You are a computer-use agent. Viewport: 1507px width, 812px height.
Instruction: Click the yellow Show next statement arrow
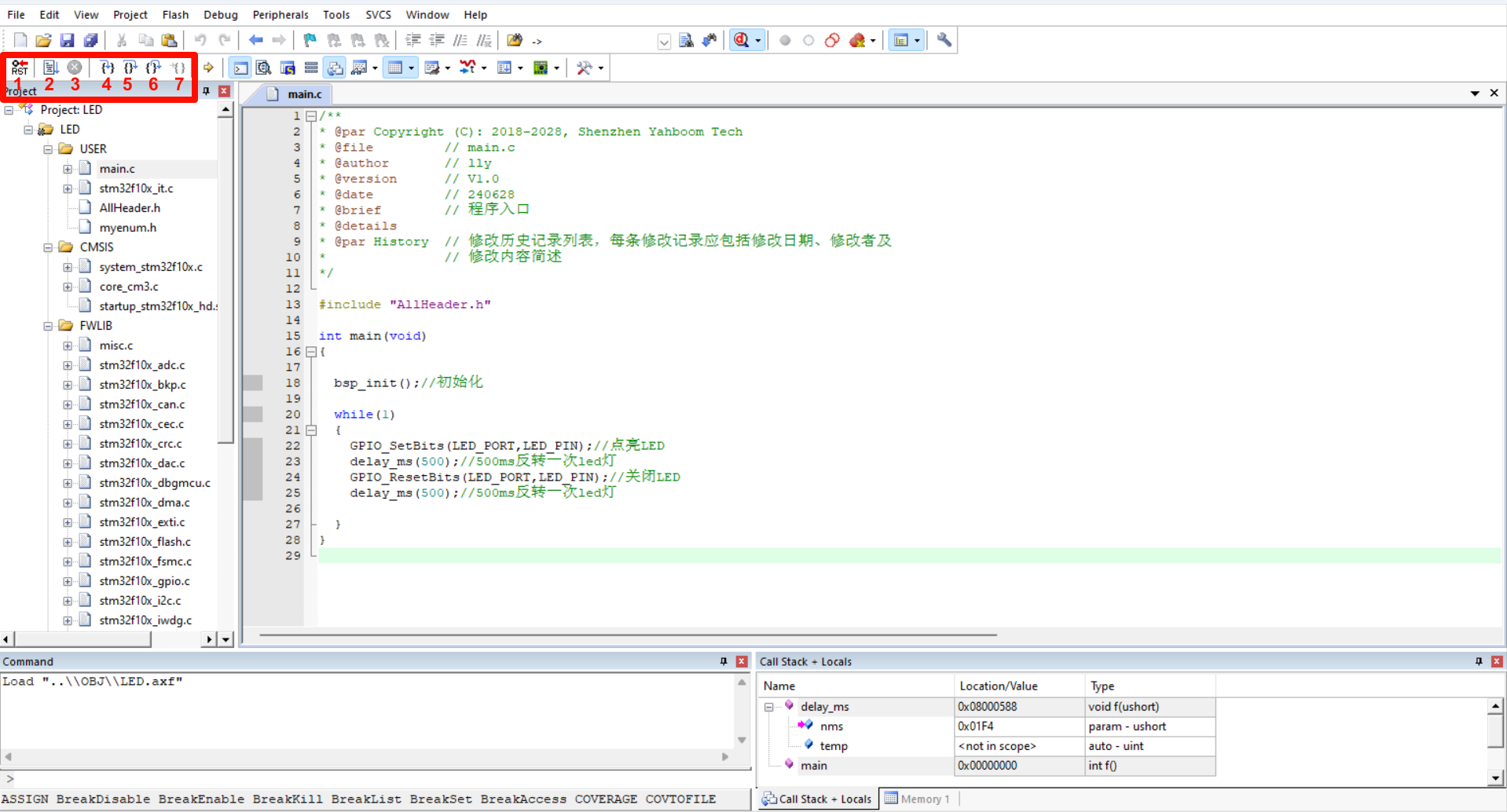coord(208,68)
